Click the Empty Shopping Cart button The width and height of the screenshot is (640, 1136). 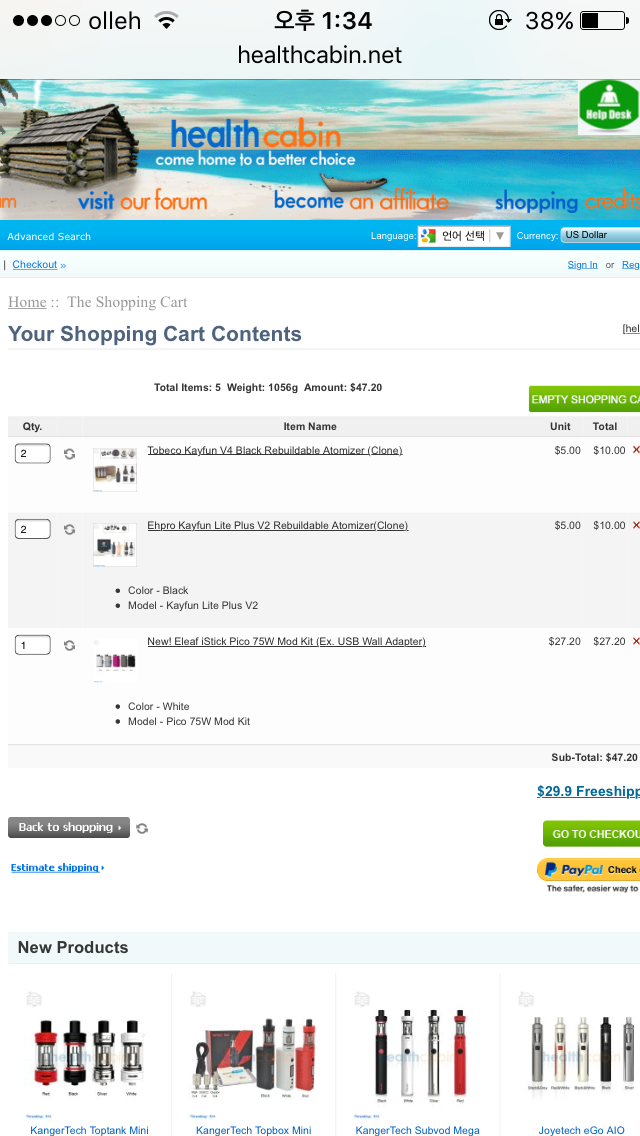[585, 399]
